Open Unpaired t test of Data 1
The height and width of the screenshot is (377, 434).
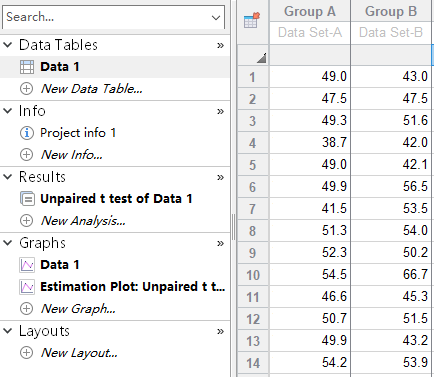click(x=116, y=199)
